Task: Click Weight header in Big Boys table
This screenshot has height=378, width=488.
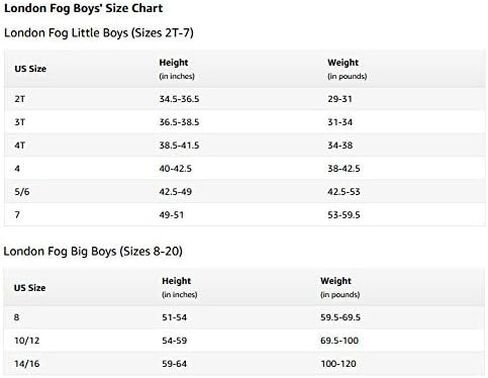Action: tap(336, 281)
